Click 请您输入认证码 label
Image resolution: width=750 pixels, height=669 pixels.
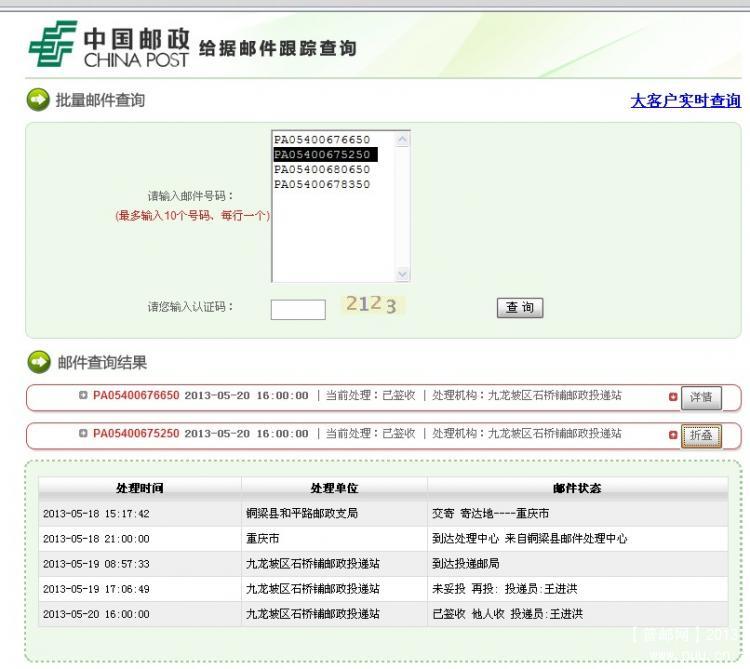coord(190,307)
